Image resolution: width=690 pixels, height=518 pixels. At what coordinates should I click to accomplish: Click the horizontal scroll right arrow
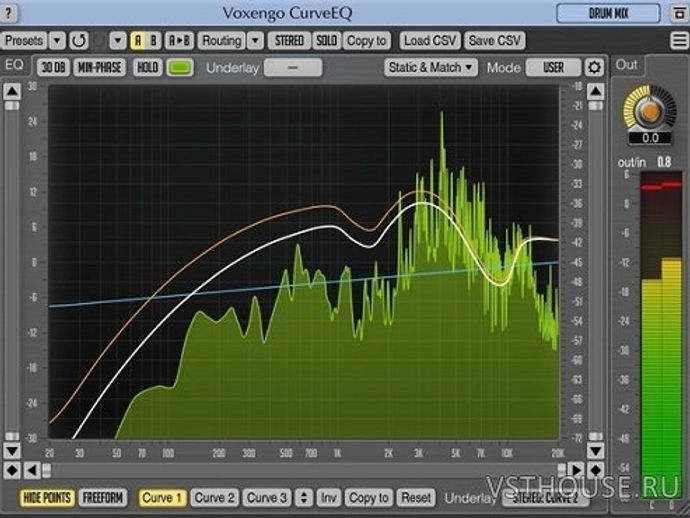(576, 470)
